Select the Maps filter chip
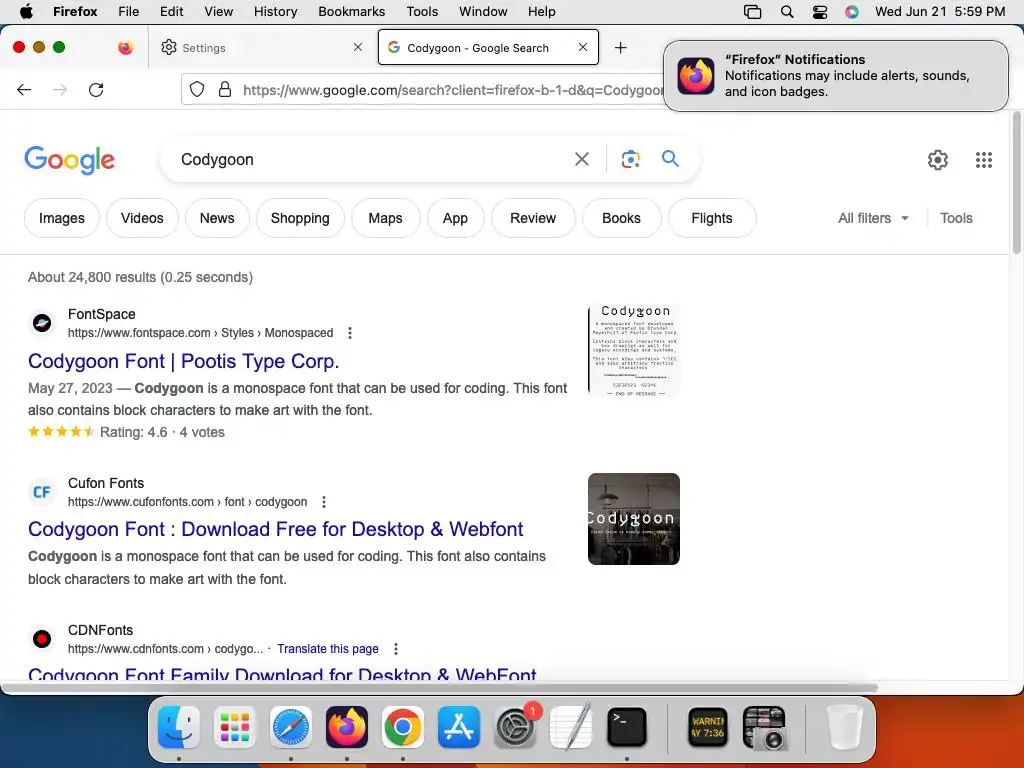The image size is (1024, 768). tap(385, 218)
